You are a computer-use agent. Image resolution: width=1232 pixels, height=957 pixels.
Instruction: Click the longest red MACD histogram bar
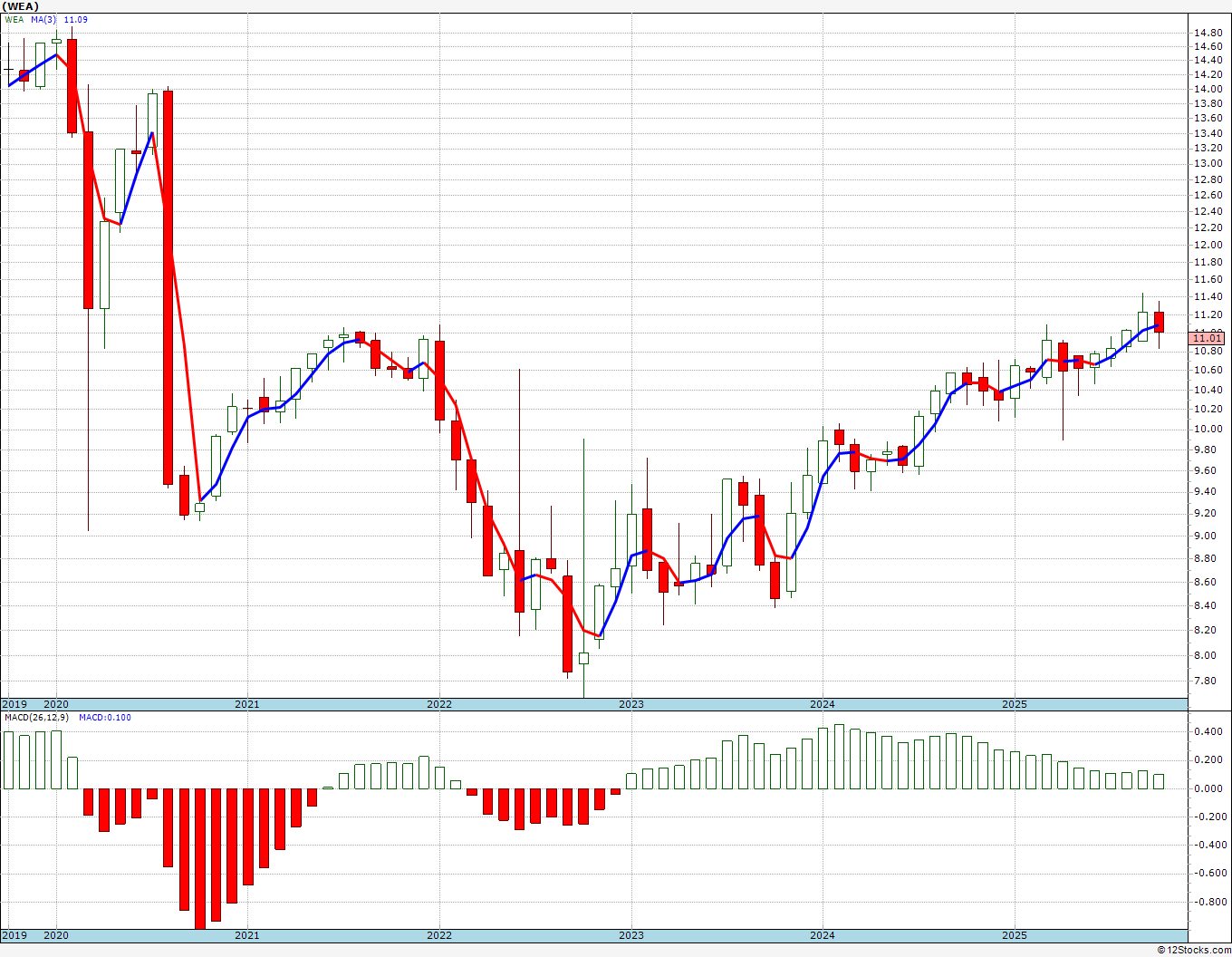(200, 858)
